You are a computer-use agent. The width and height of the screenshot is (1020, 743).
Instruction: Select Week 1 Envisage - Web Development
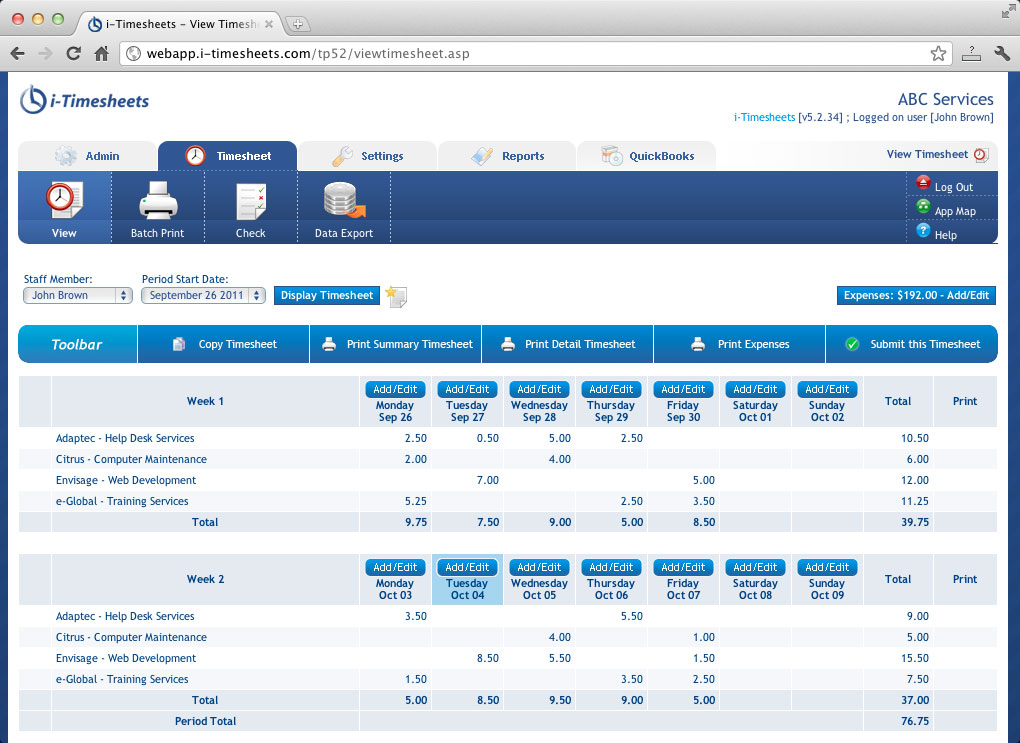pyautogui.click(x=126, y=480)
